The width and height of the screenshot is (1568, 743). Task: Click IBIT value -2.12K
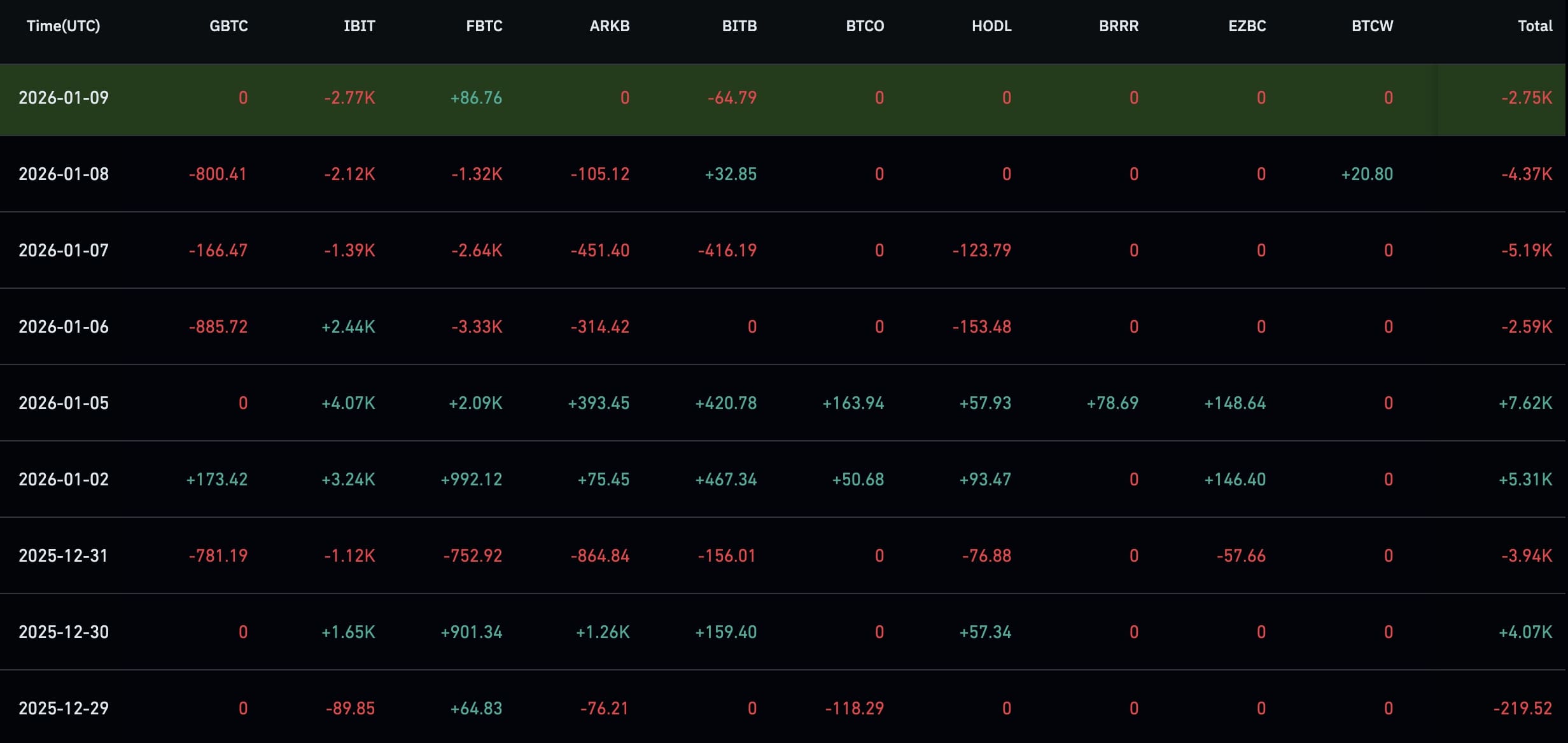349,174
